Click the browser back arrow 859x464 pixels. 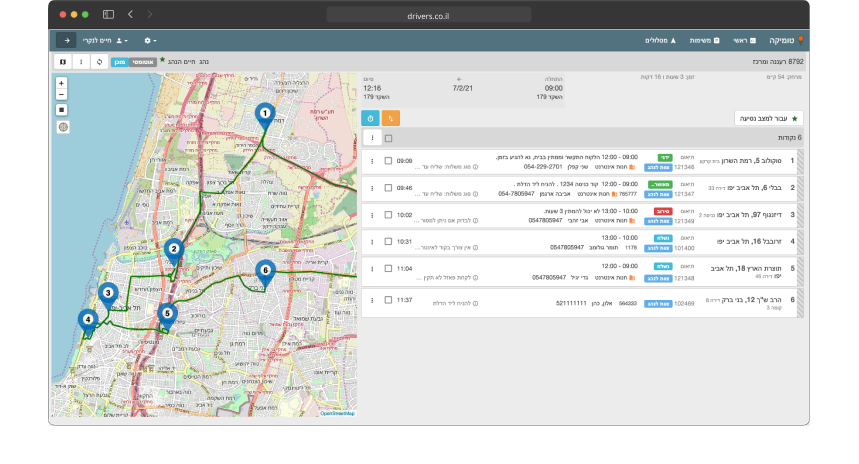(x=130, y=15)
